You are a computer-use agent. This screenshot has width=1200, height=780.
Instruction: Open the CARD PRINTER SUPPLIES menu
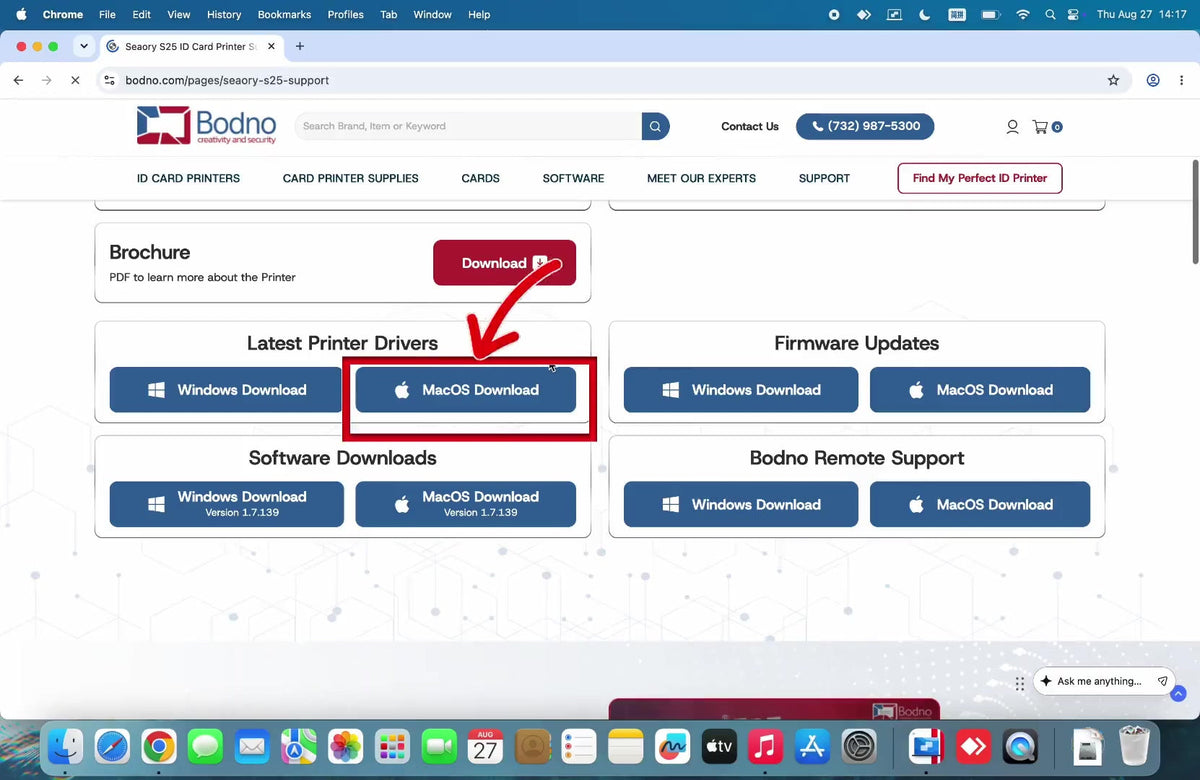coord(351,178)
